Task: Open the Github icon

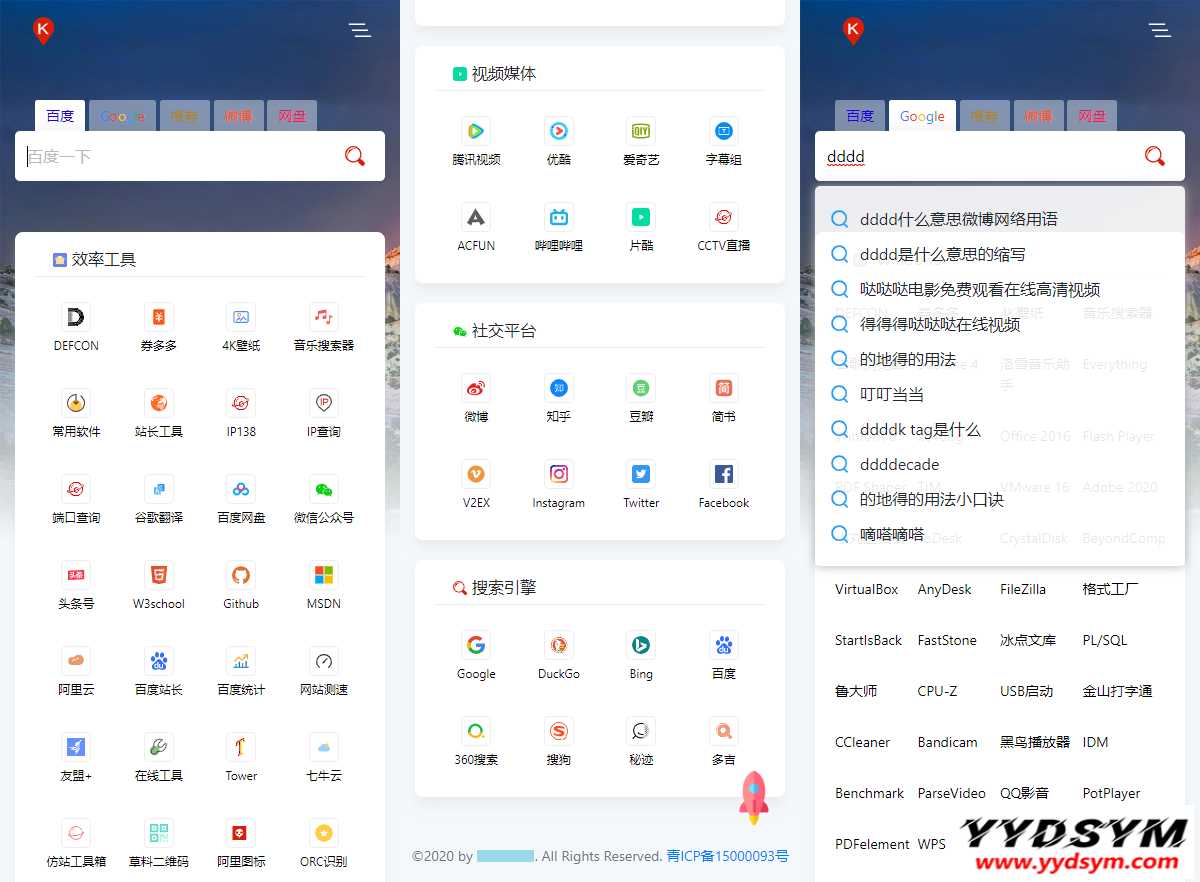Action: (241, 576)
